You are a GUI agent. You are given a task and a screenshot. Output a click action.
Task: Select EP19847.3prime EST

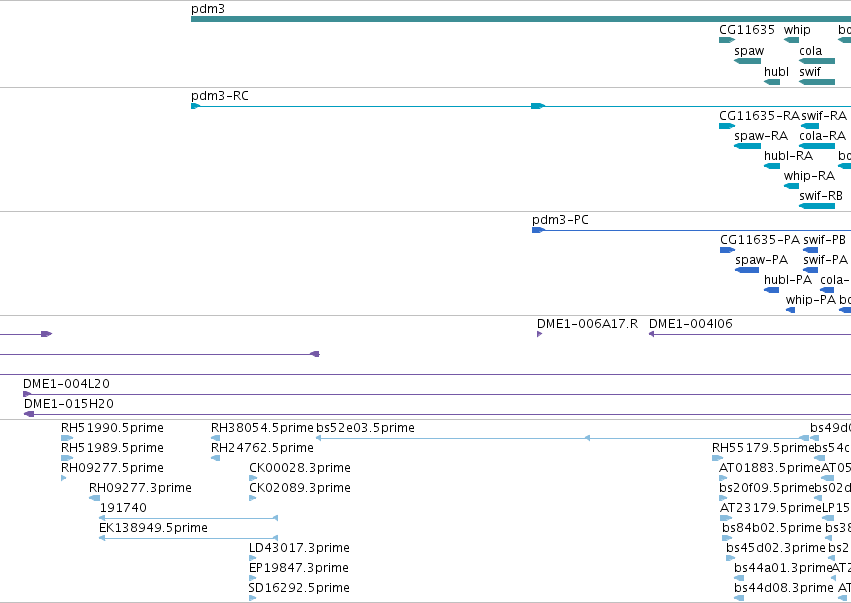(252, 579)
